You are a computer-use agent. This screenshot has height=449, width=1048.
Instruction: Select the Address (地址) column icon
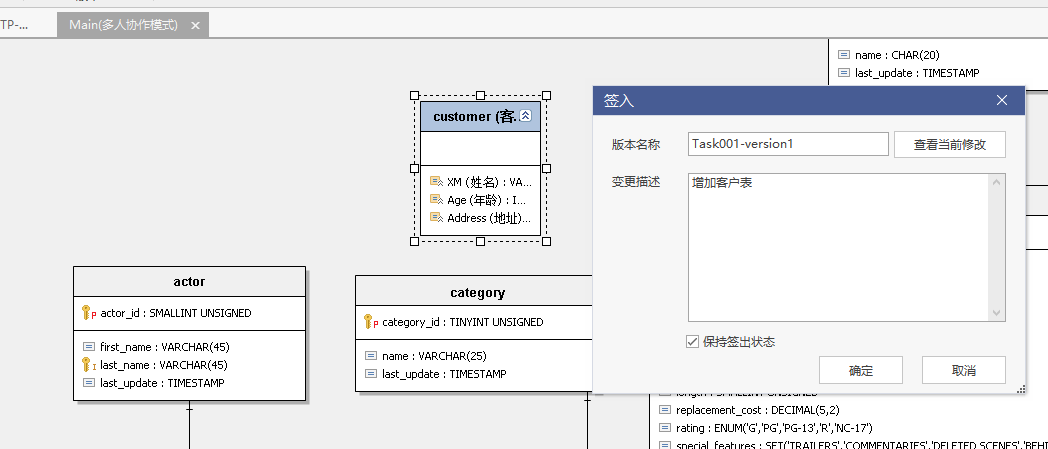[x=436, y=217]
